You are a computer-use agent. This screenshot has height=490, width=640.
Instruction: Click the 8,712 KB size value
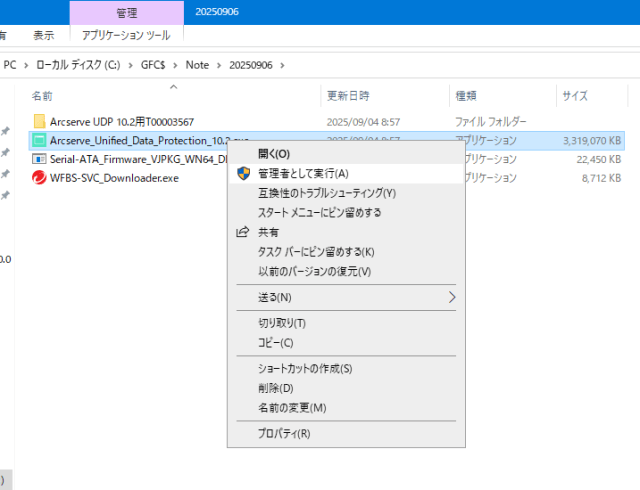point(602,178)
